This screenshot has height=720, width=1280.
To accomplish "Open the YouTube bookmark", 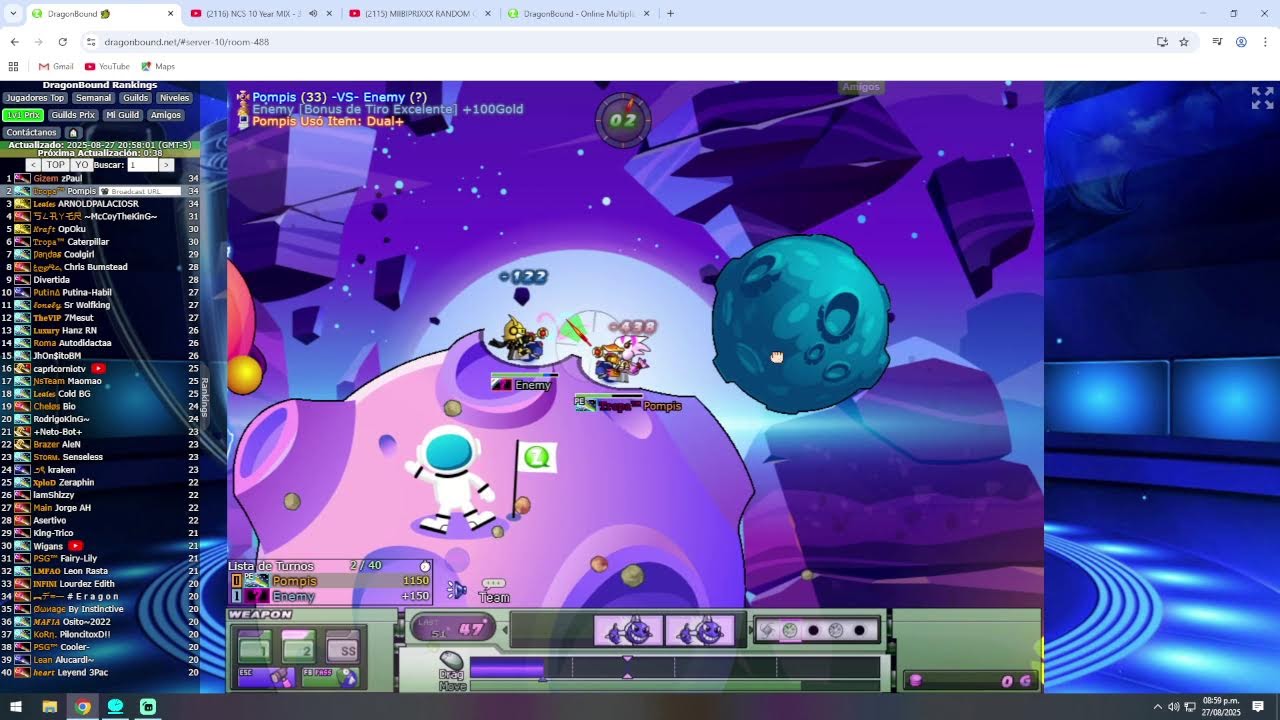I will coord(108,66).
